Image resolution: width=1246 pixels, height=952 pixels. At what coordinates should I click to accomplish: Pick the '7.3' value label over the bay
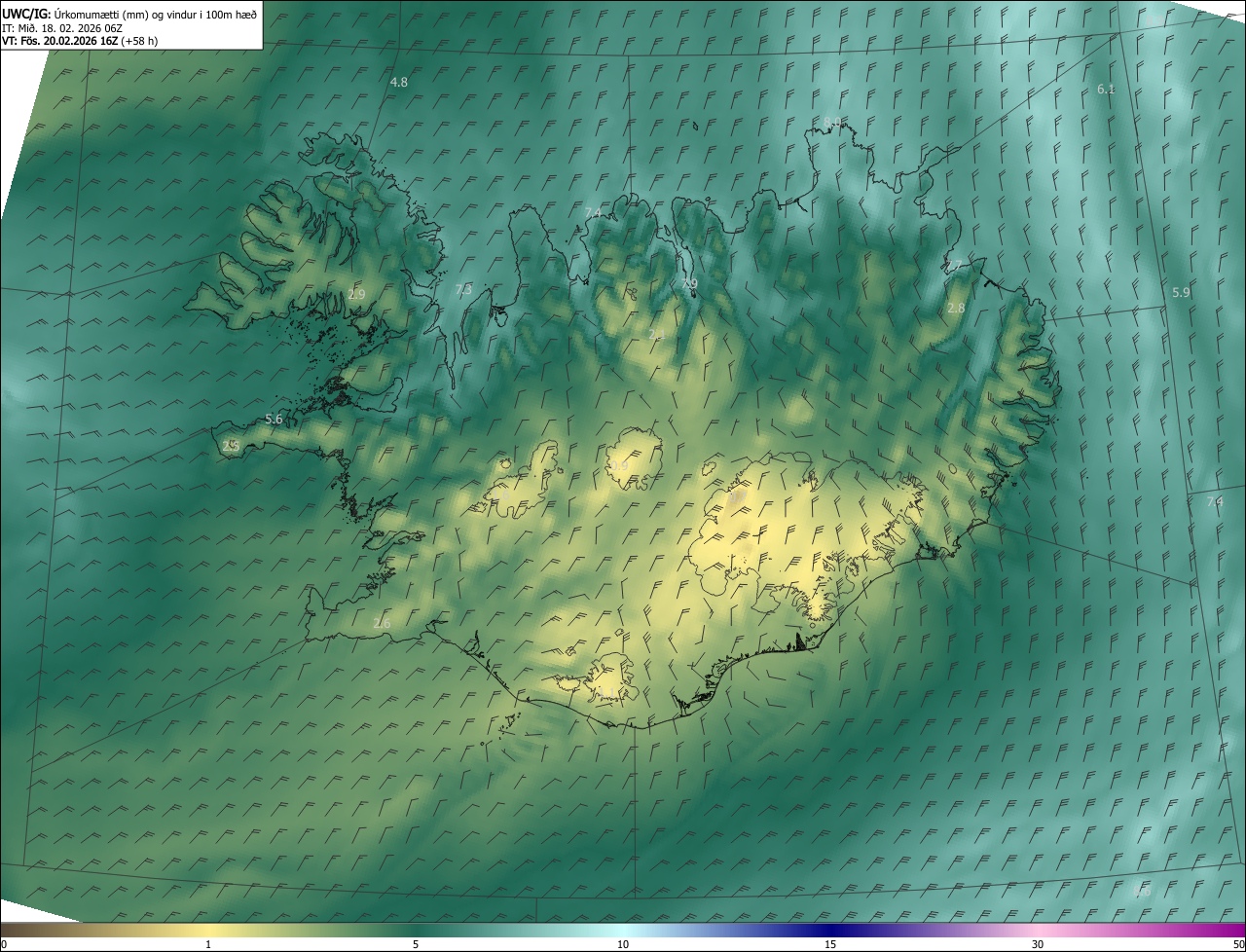pos(463,289)
